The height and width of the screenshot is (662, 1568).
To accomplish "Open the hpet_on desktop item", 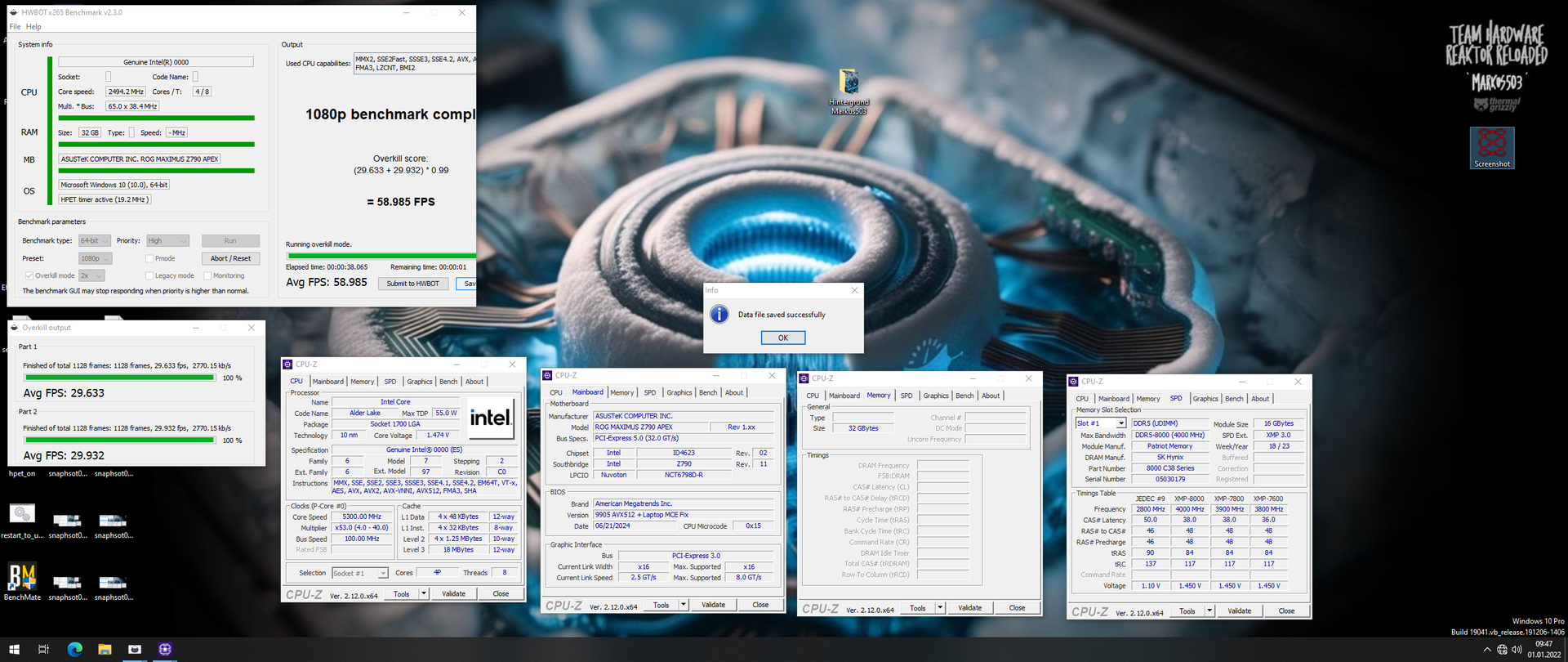I will (x=22, y=473).
